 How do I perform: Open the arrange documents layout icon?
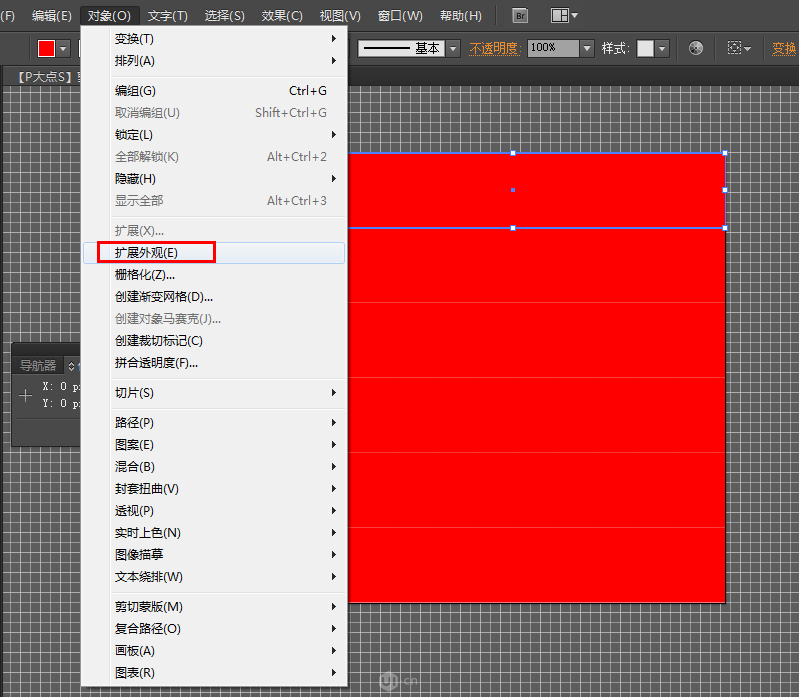564,16
